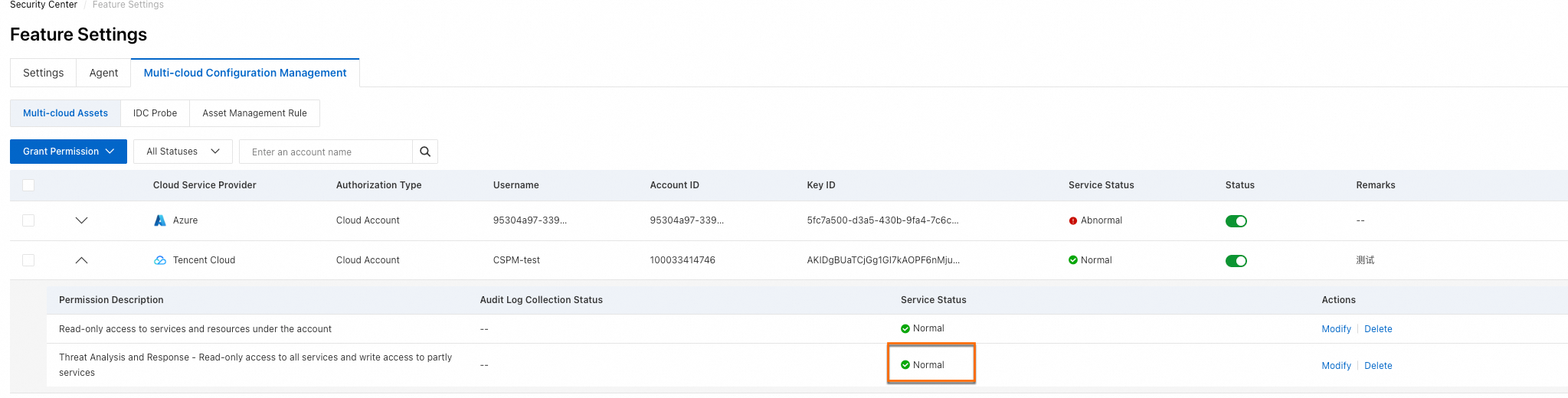1568x398 pixels.
Task: Click the Remarks column header
Action: (x=1375, y=185)
